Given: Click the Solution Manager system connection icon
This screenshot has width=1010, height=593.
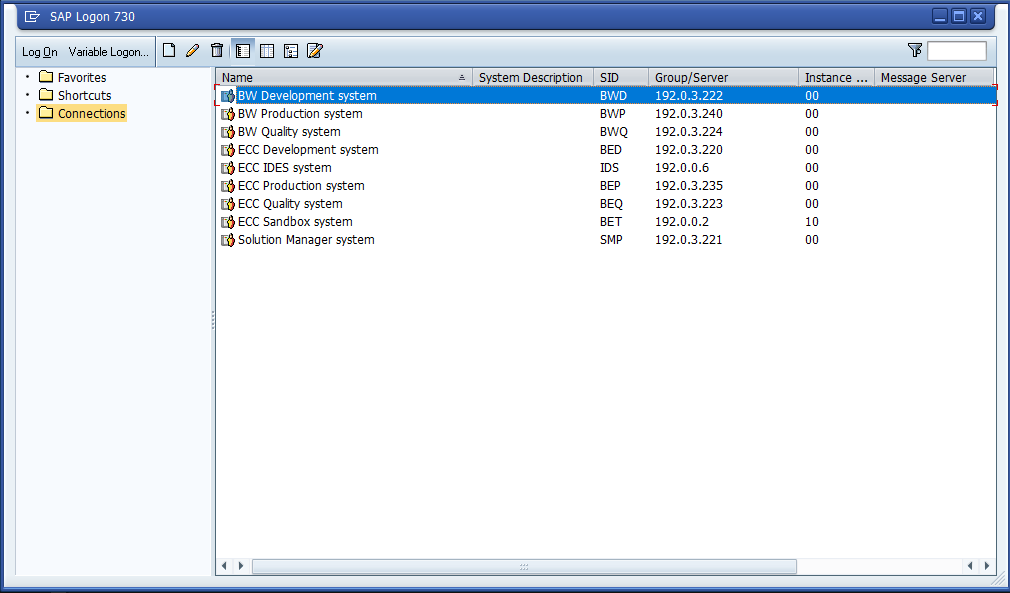Looking at the screenshot, I should (x=228, y=240).
